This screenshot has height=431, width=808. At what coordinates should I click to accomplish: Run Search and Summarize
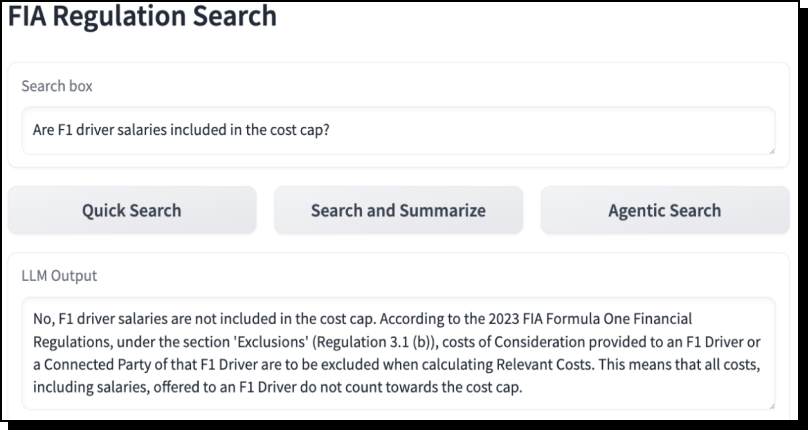coord(398,210)
